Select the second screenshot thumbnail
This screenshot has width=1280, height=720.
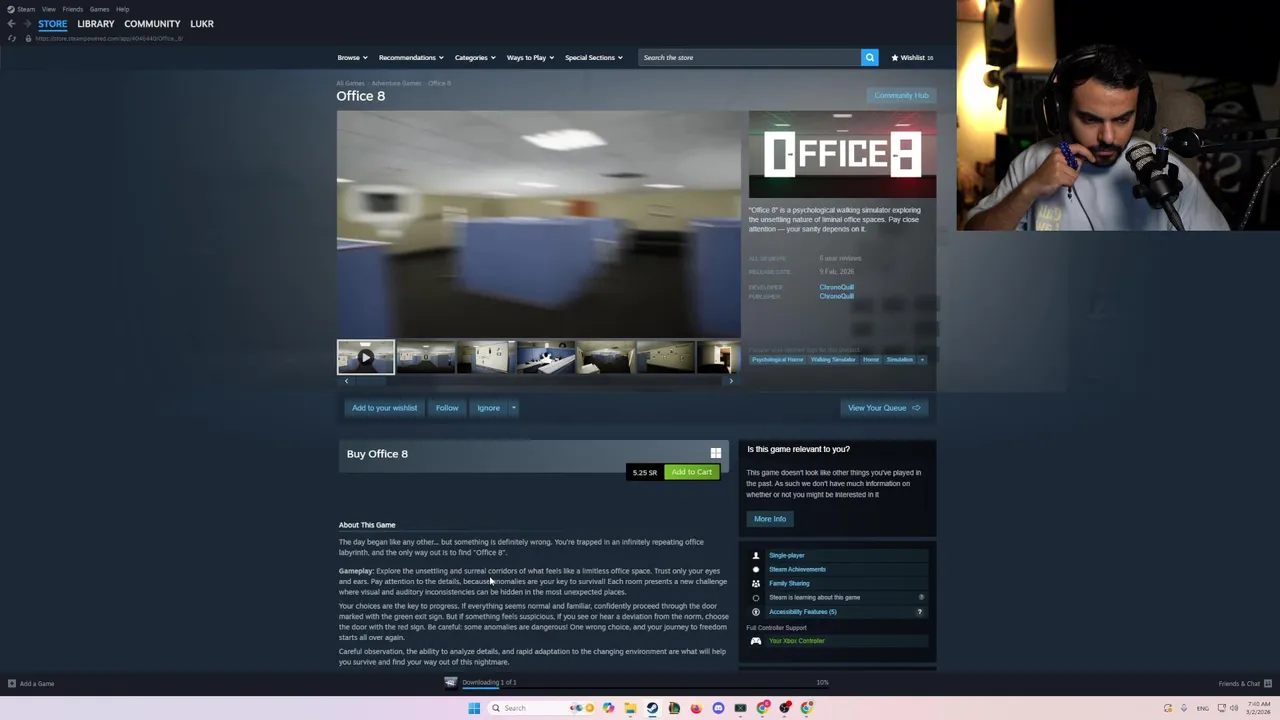point(426,357)
